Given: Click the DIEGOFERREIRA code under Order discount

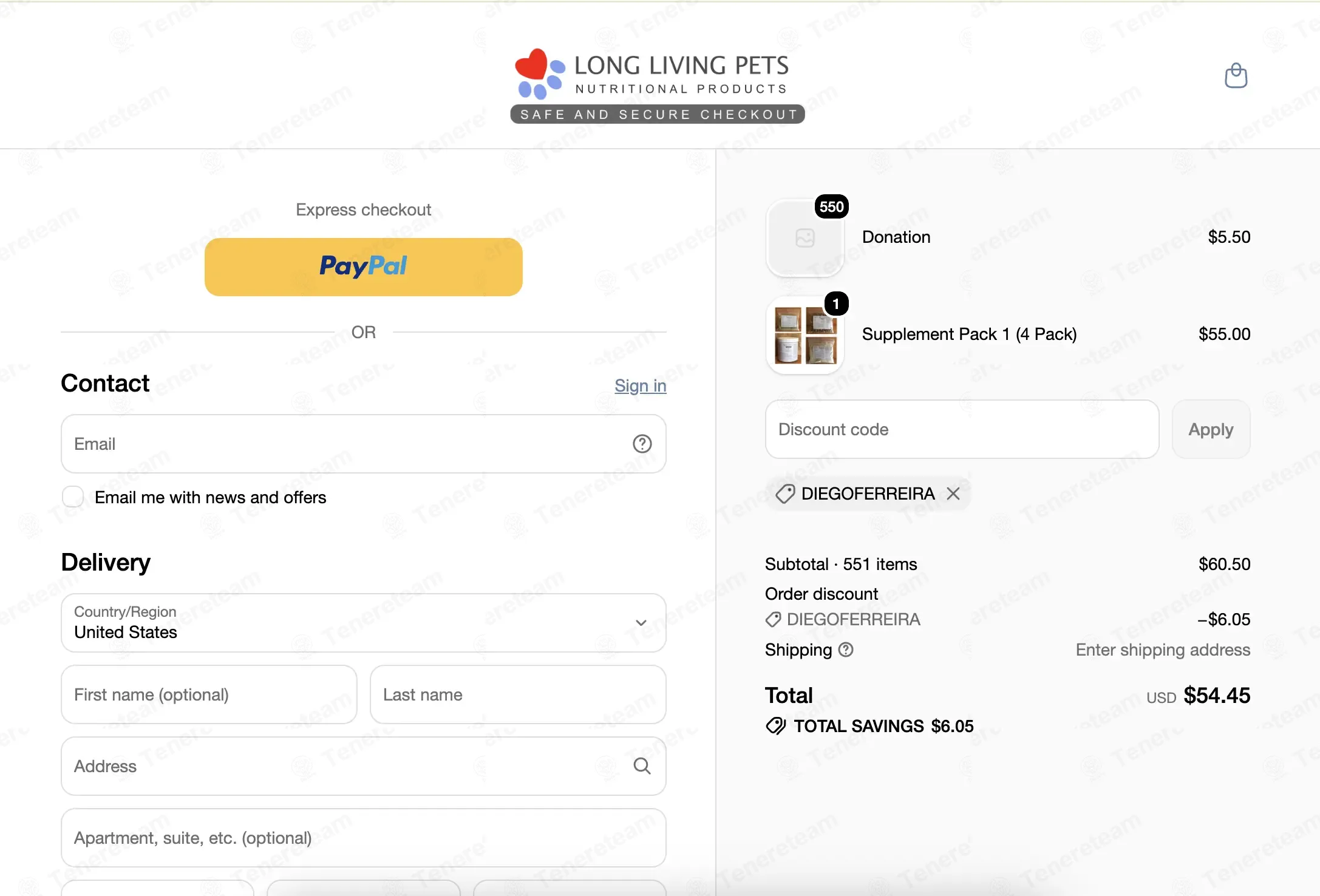Looking at the screenshot, I should (853, 619).
